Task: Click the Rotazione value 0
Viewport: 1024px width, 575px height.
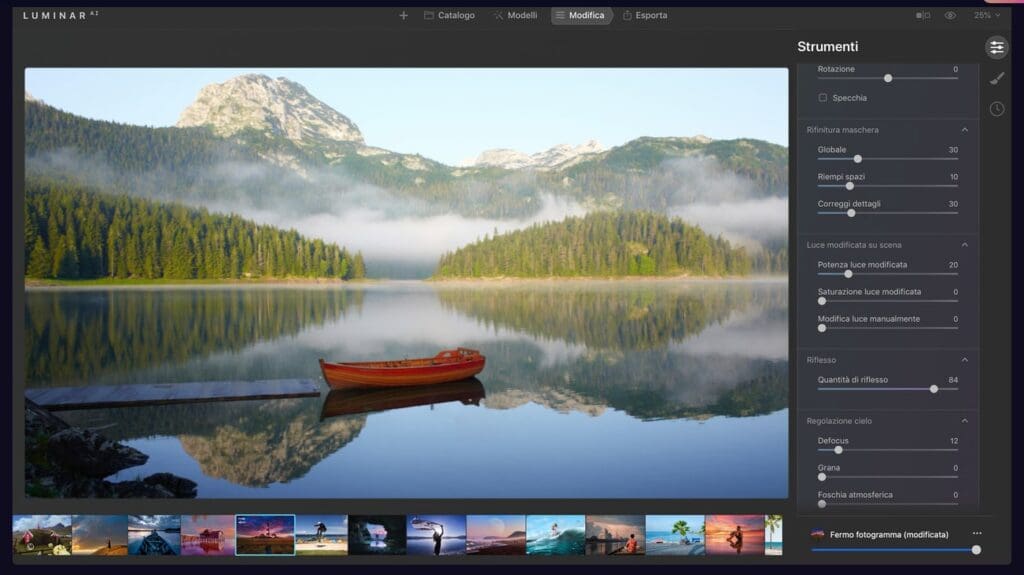Action: tap(955, 69)
